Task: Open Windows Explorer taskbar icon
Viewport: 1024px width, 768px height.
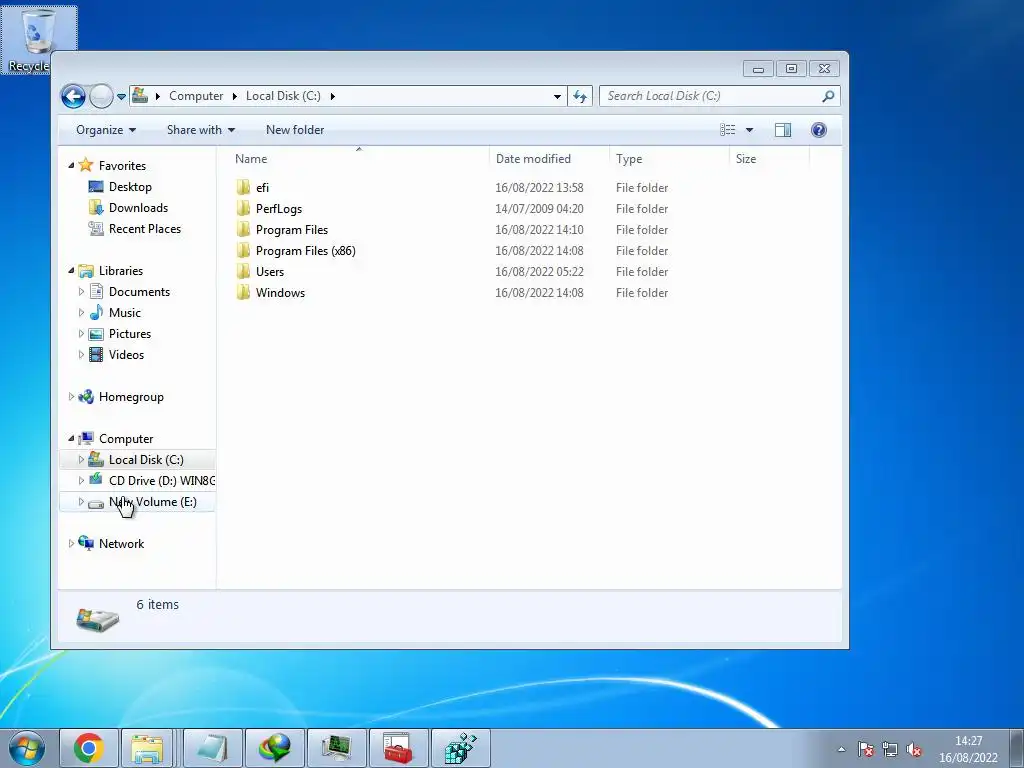Action: [x=148, y=748]
